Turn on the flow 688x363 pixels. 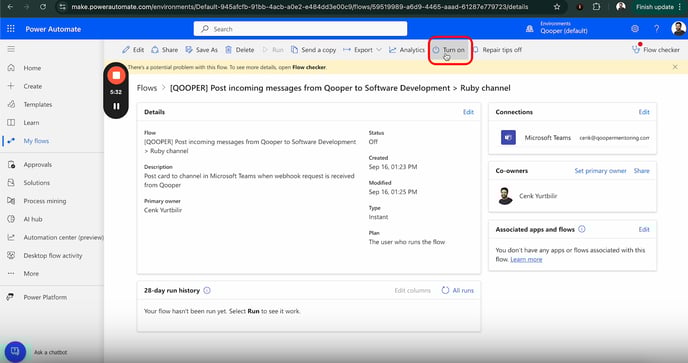tap(448, 50)
